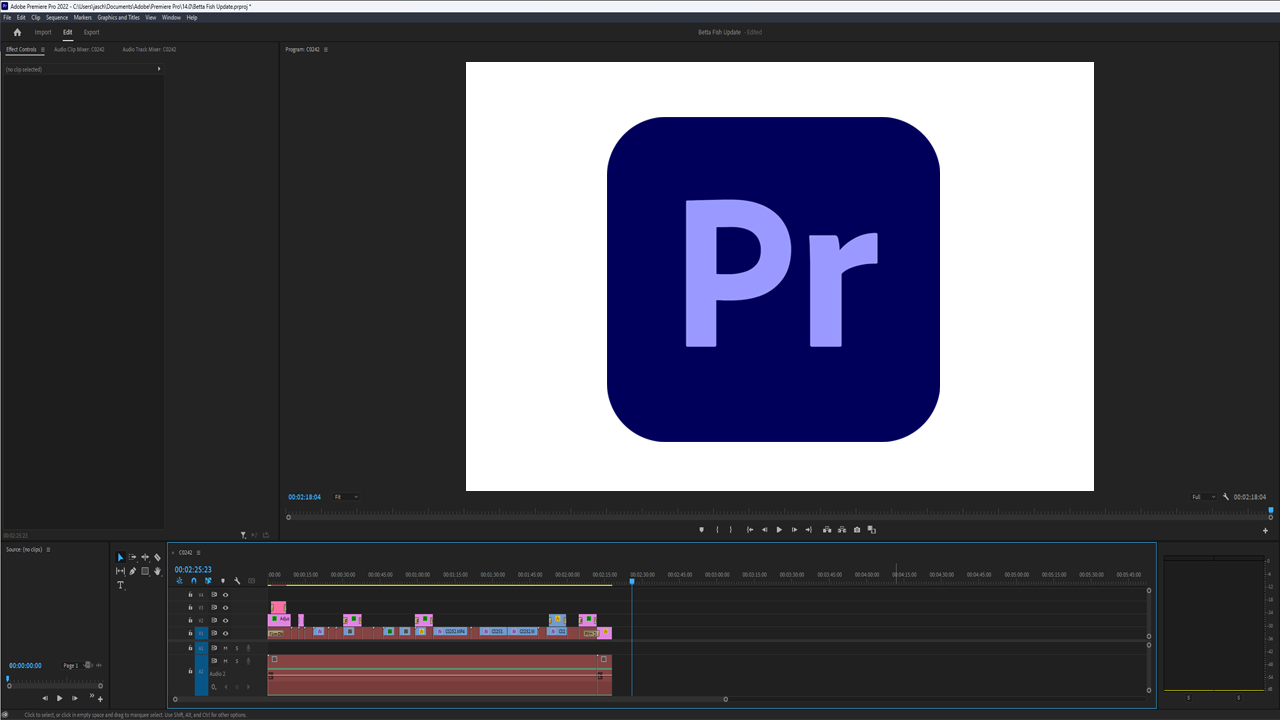Click the Home icon
The image size is (1280, 720).
coord(17,32)
